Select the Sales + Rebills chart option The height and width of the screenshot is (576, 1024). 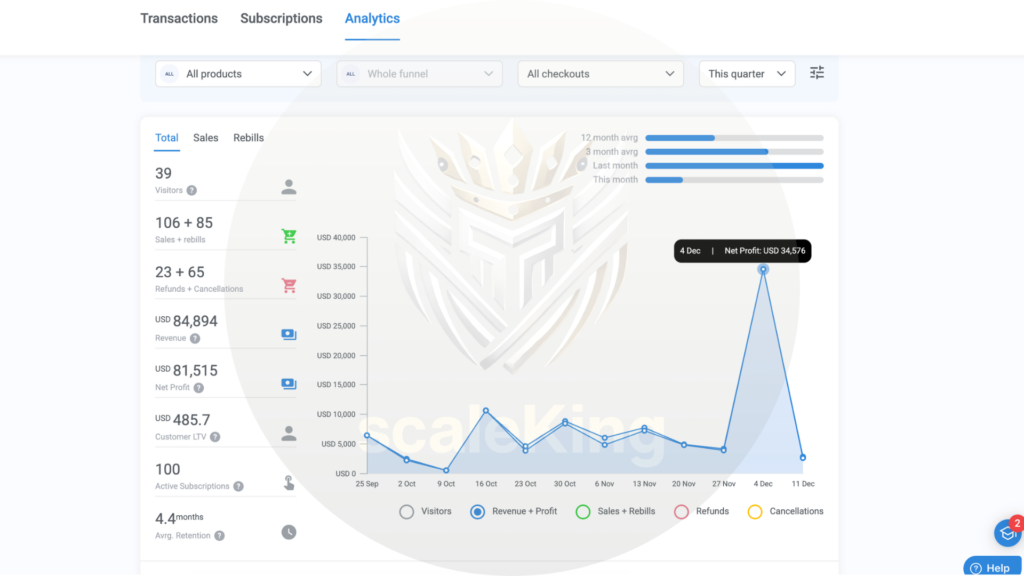click(583, 512)
